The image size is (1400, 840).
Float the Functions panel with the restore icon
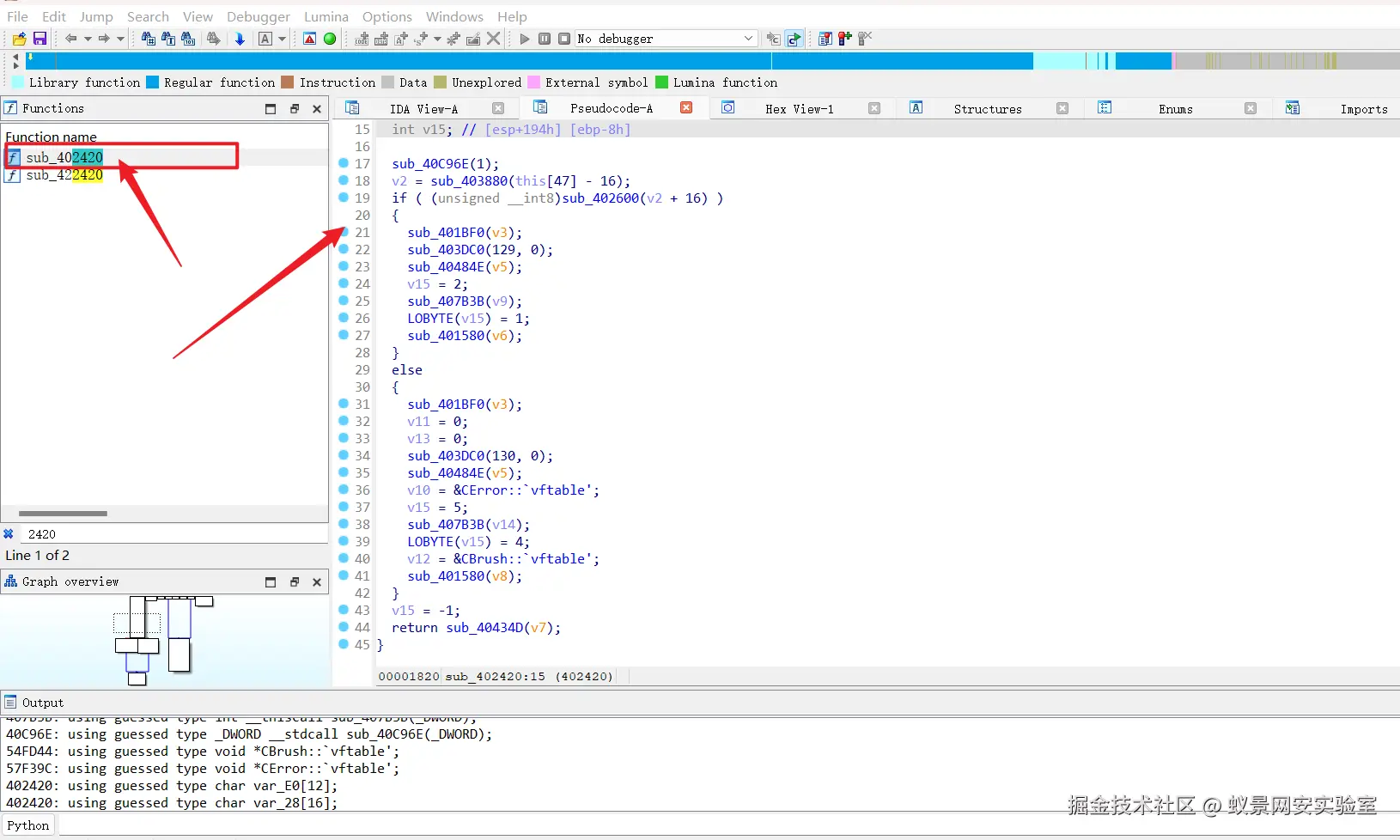[x=295, y=108]
